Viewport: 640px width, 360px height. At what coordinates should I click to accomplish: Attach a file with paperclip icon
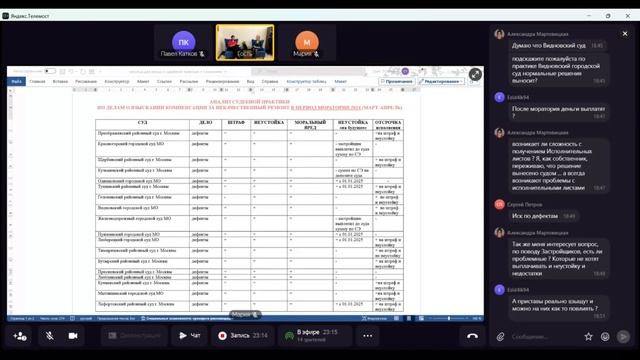coord(500,337)
